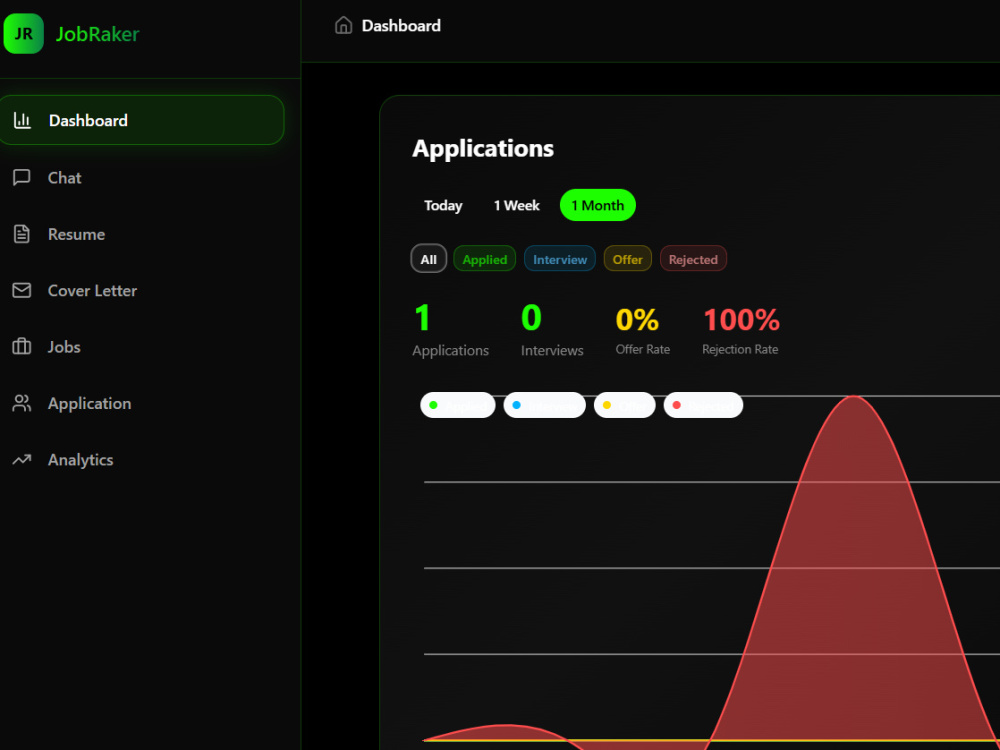The width and height of the screenshot is (1000, 750).
Task: Click the red 100% Rejection Rate value
Action: click(741, 320)
